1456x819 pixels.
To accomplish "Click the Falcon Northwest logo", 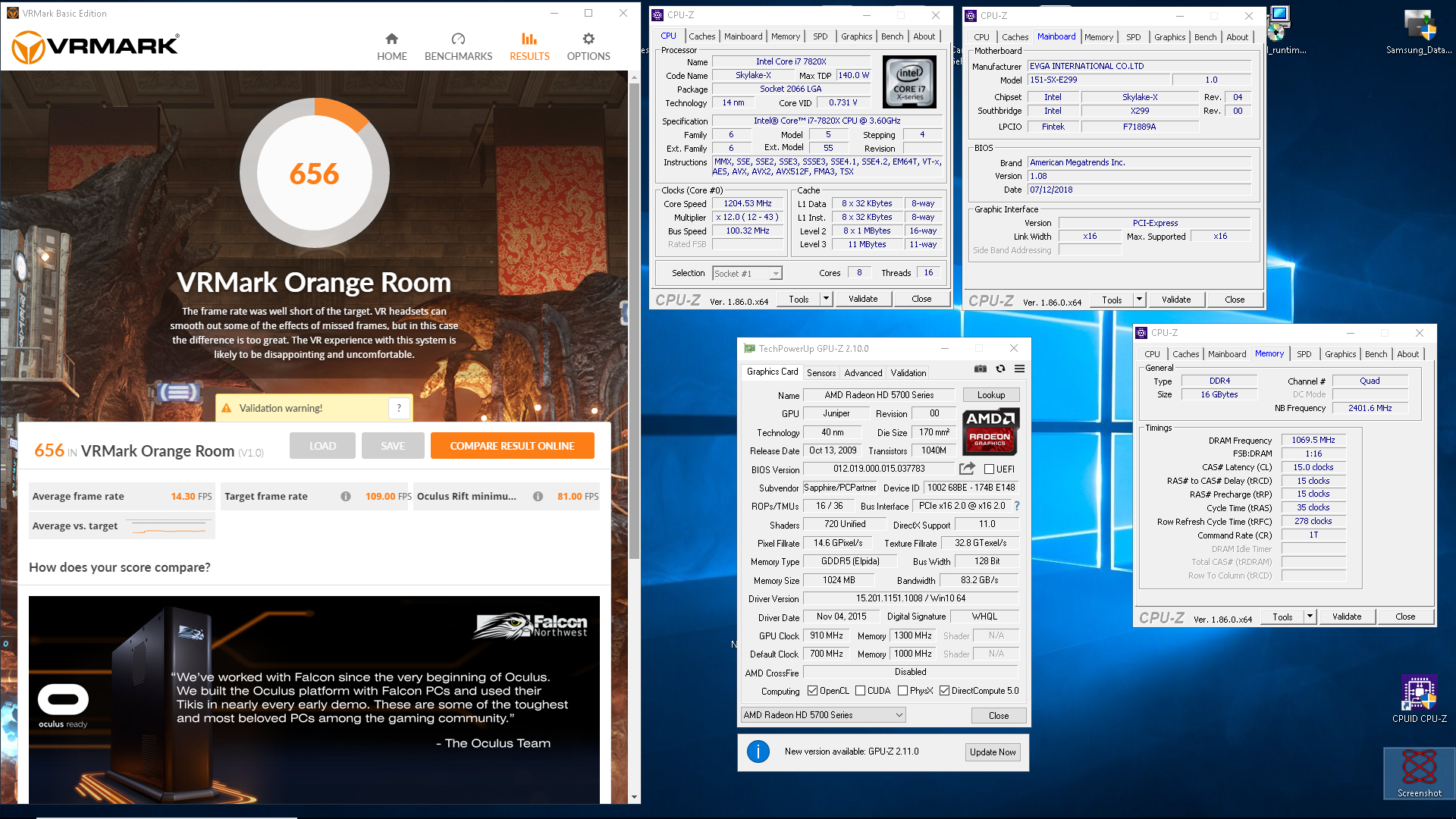I will coord(531,626).
